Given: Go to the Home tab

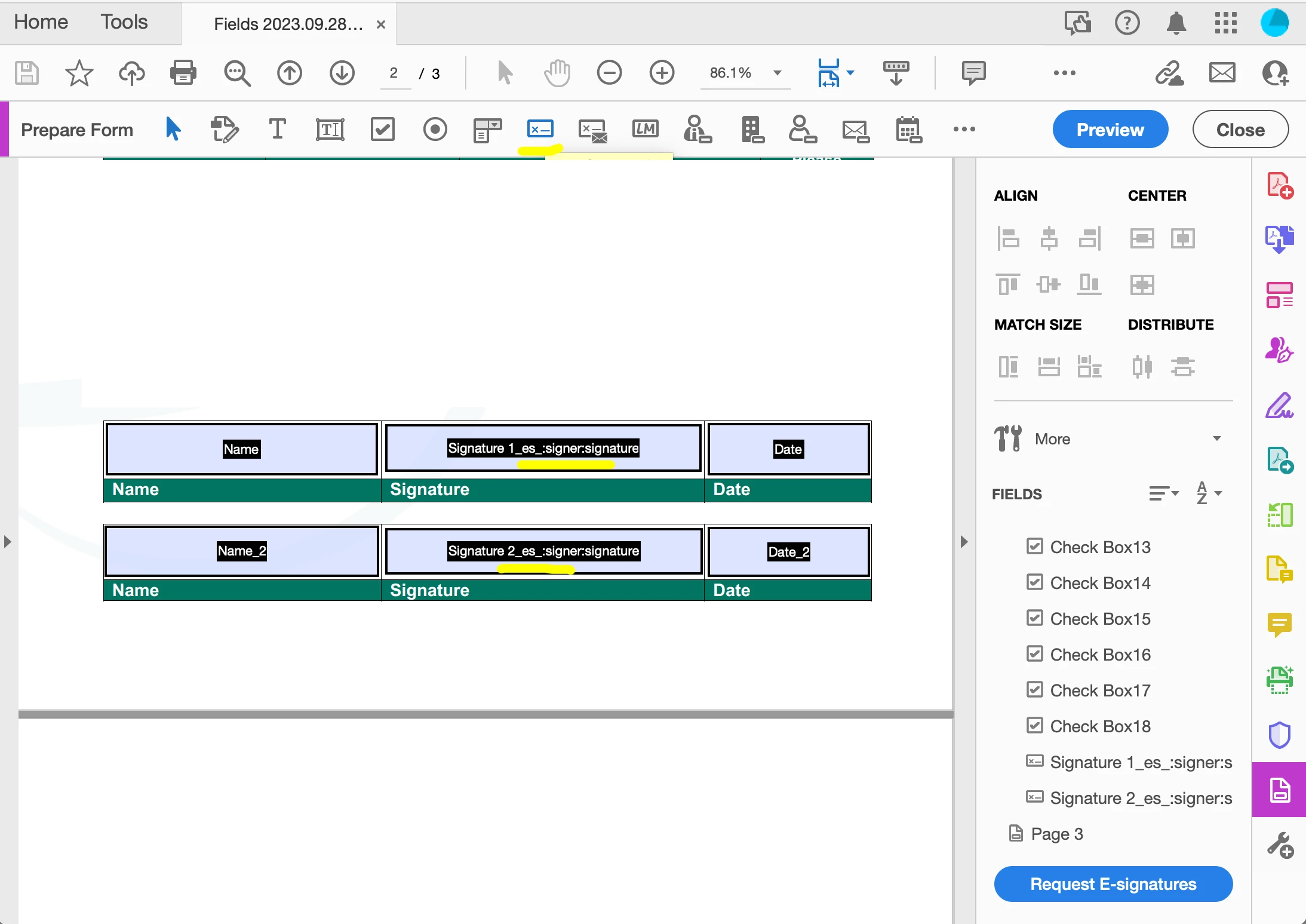Looking at the screenshot, I should point(41,22).
